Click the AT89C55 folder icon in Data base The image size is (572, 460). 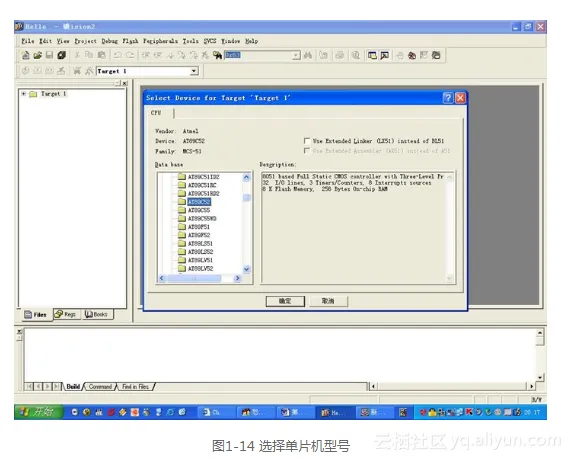tap(182, 210)
